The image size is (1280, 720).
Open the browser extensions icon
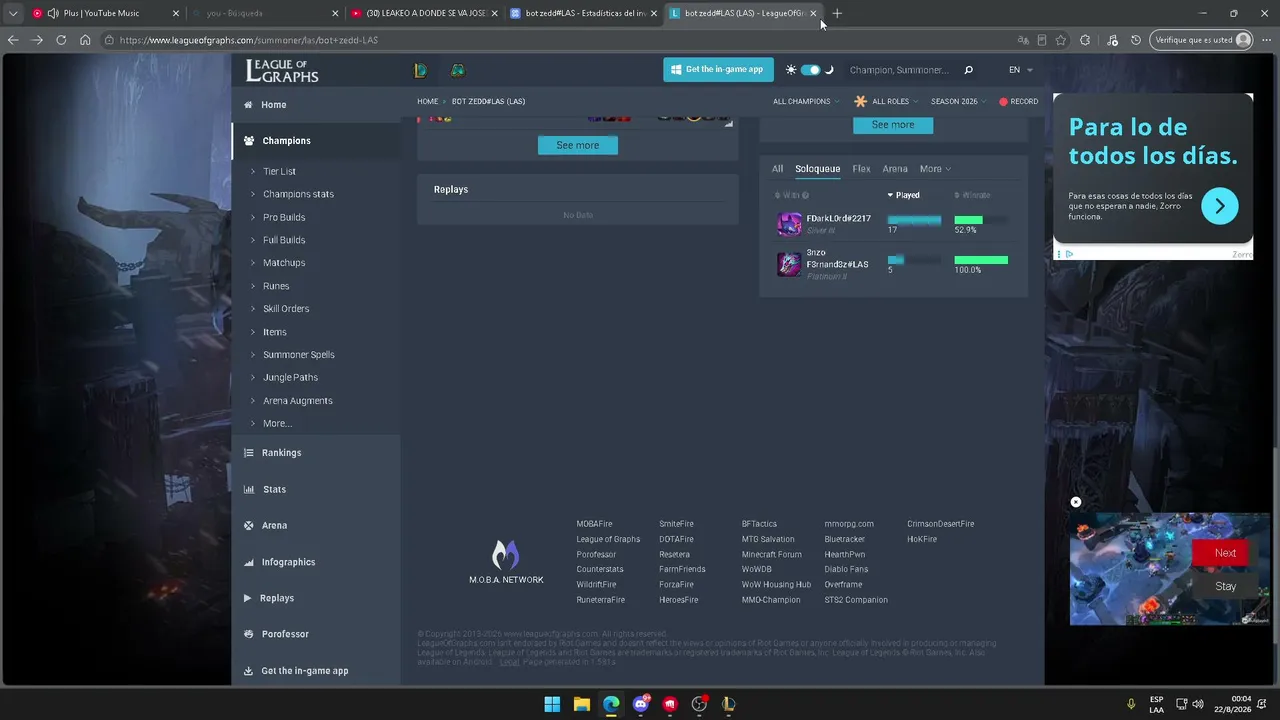[x=1085, y=40]
